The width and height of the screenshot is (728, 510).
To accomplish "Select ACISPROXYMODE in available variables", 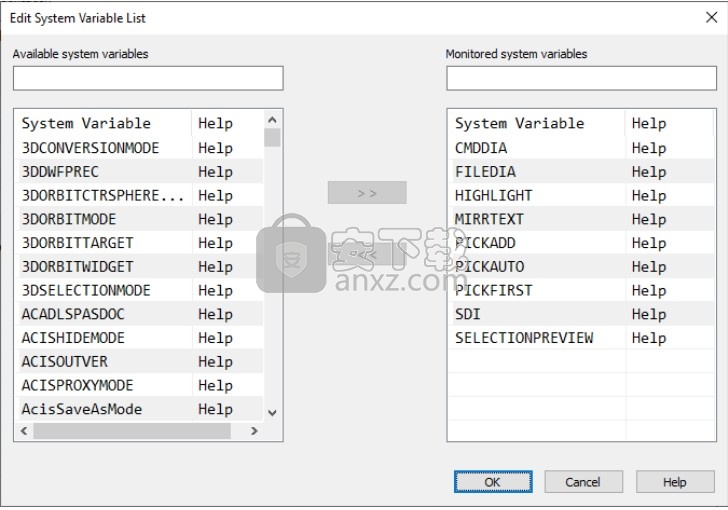I will click(x=78, y=385).
